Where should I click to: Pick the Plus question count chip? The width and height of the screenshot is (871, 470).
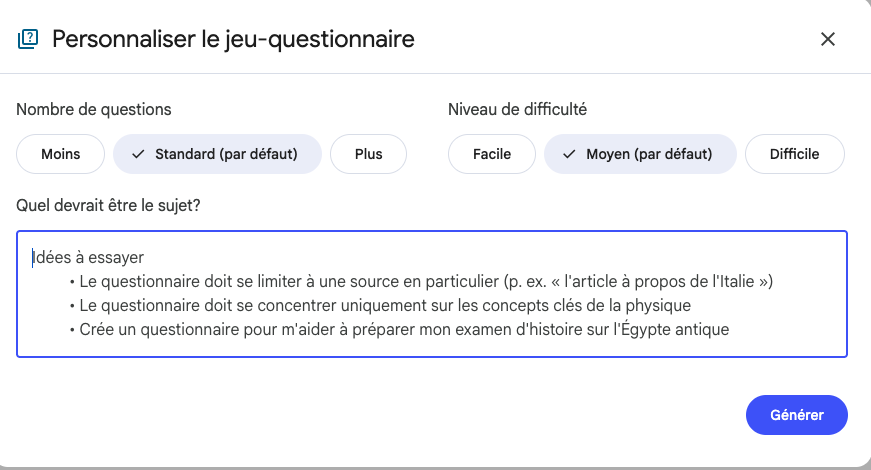tap(368, 154)
